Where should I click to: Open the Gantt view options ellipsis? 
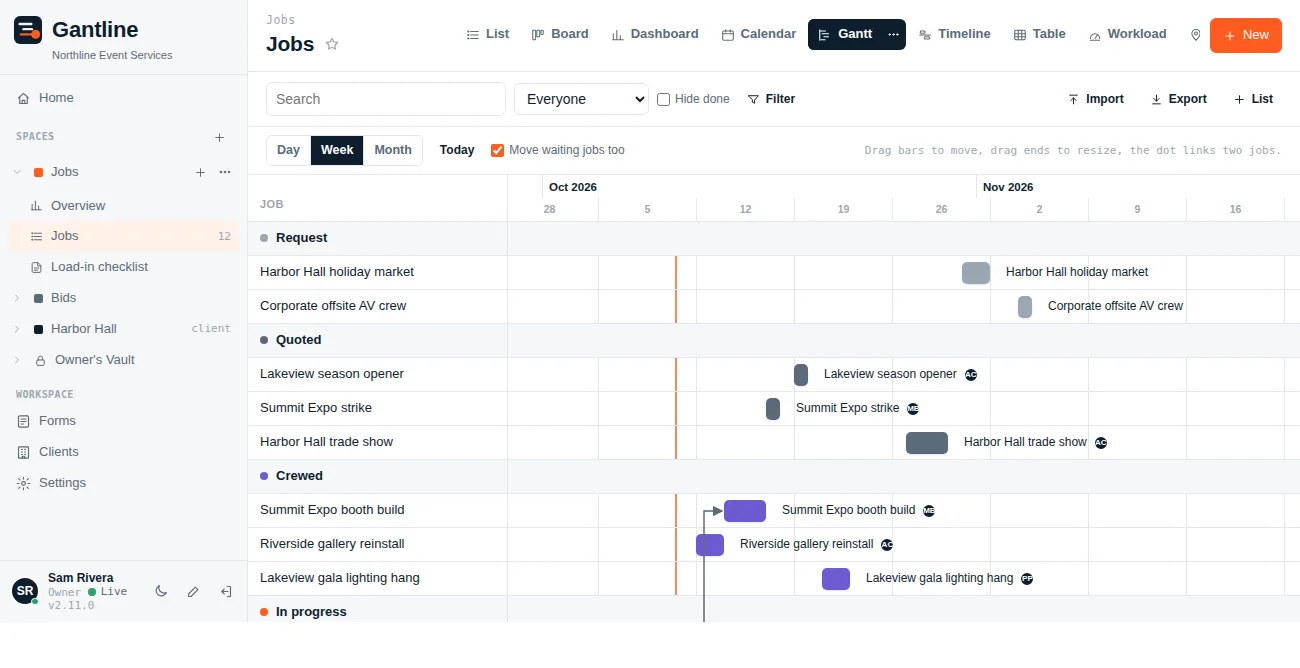click(893, 34)
